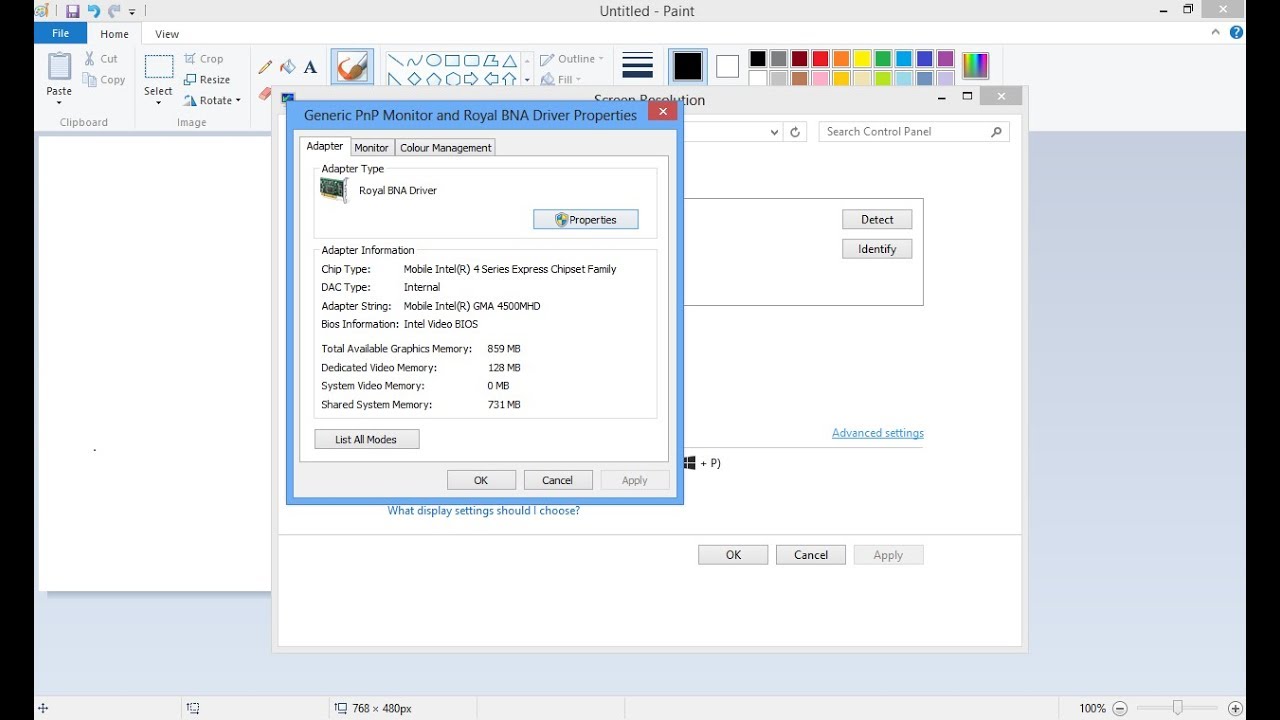Click the List All Modes button

click(367, 439)
